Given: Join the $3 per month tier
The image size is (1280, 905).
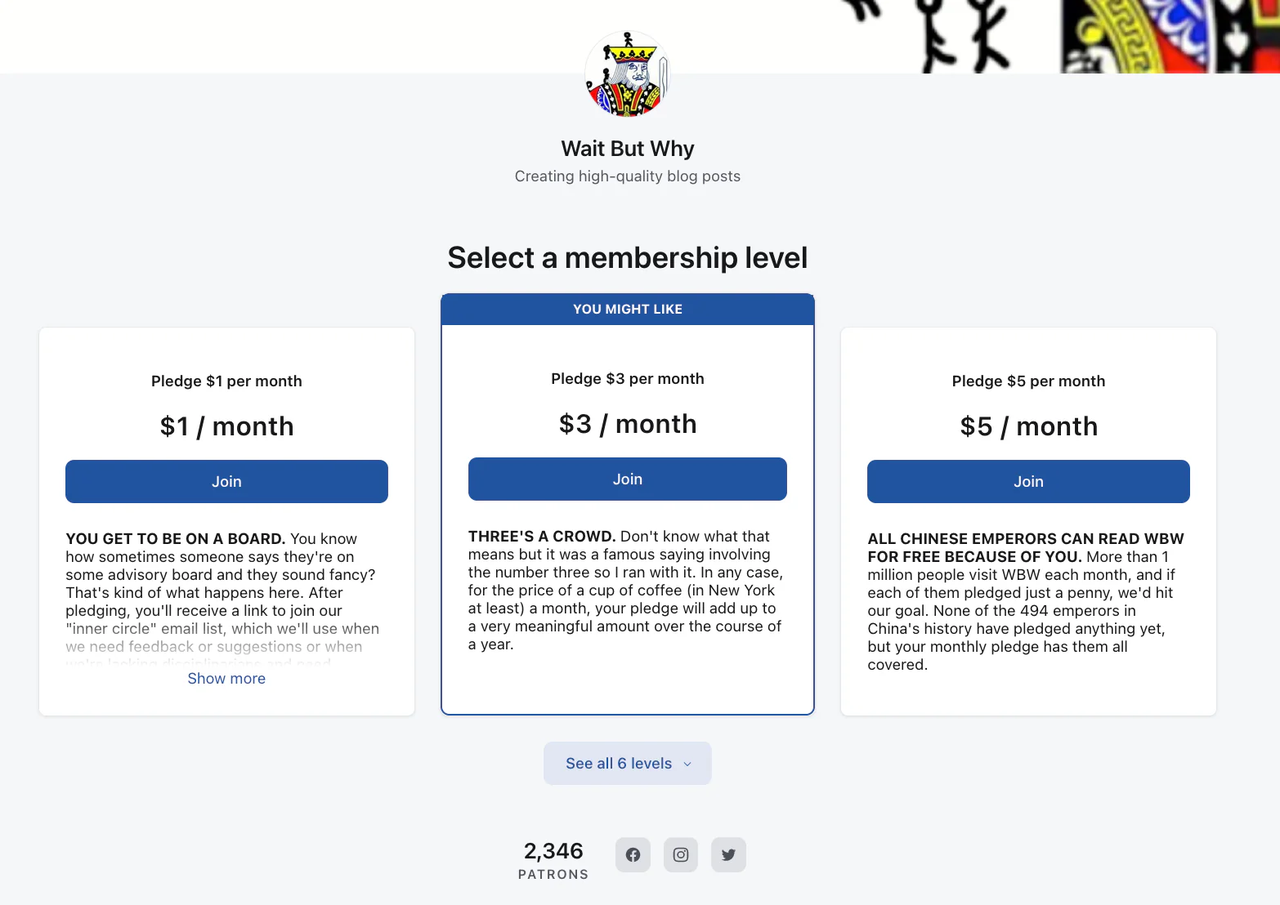Looking at the screenshot, I should click(x=627, y=478).
